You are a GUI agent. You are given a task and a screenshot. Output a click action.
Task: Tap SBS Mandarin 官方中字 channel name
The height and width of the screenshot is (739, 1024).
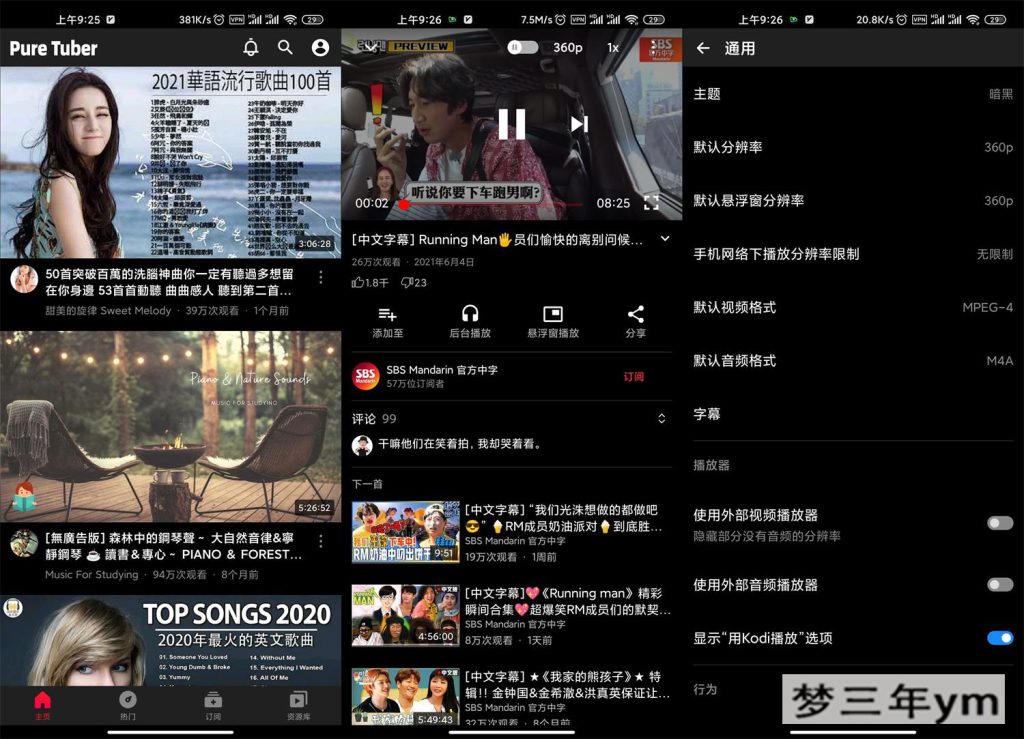pos(441,370)
